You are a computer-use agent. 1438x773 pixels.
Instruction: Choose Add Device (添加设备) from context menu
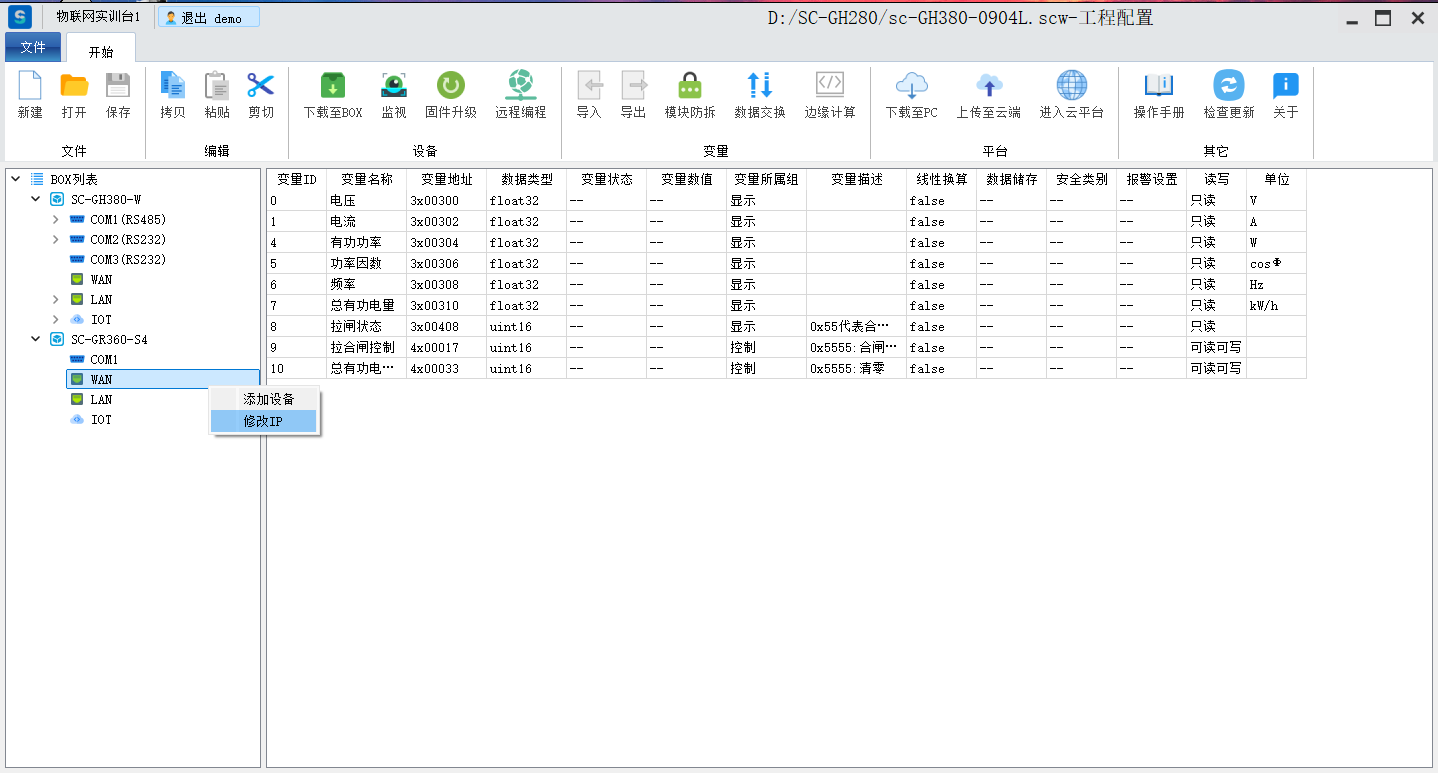[x=268, y=399]
